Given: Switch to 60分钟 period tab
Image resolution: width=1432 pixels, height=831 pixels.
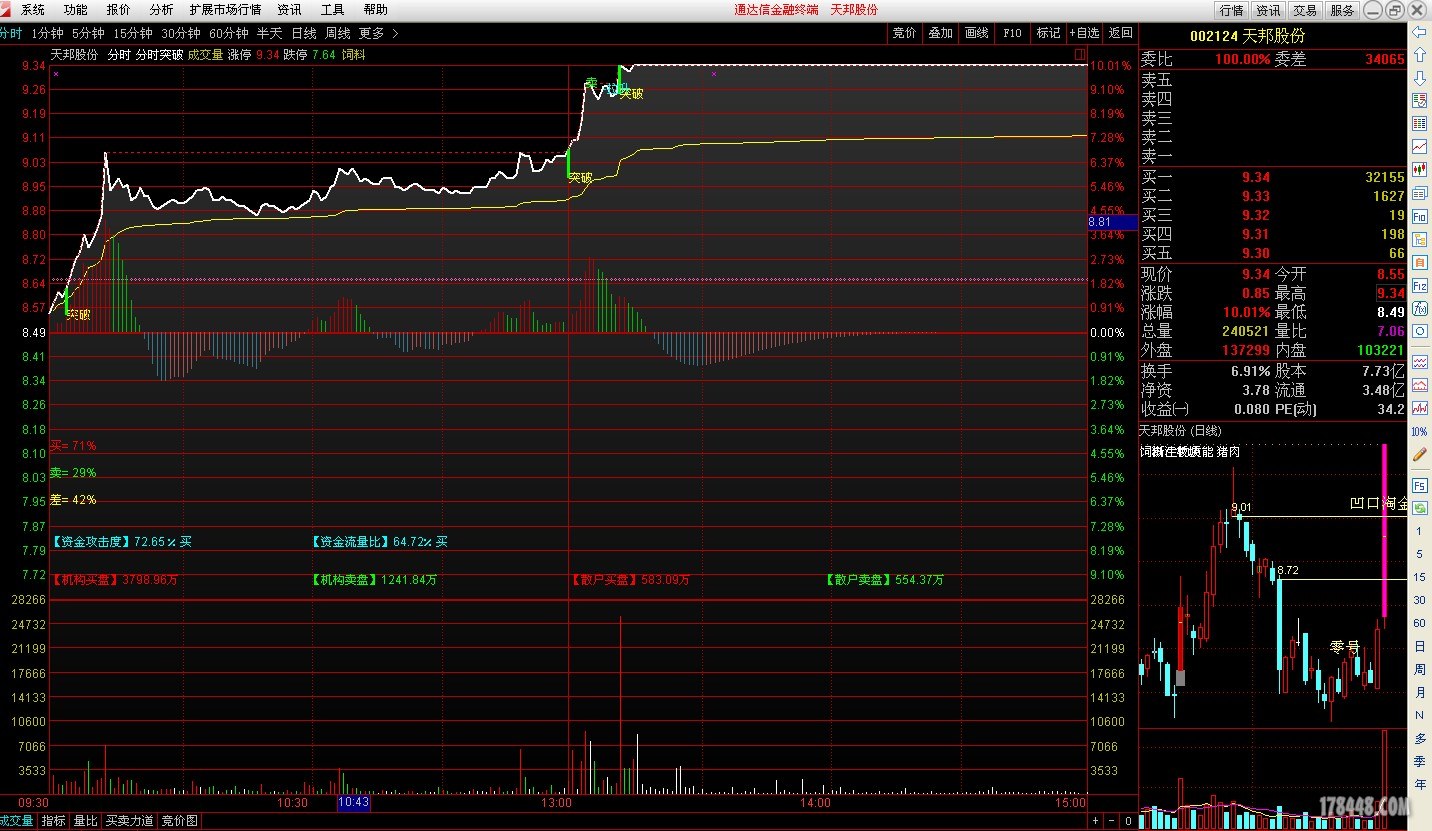Looking at the screenshot, I should [228, 33].
